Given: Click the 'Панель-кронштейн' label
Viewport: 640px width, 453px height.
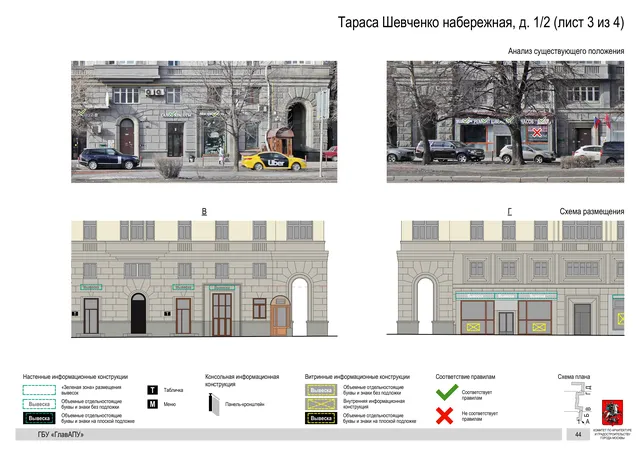Looking at the screenshot, I should tap(244, 404).
